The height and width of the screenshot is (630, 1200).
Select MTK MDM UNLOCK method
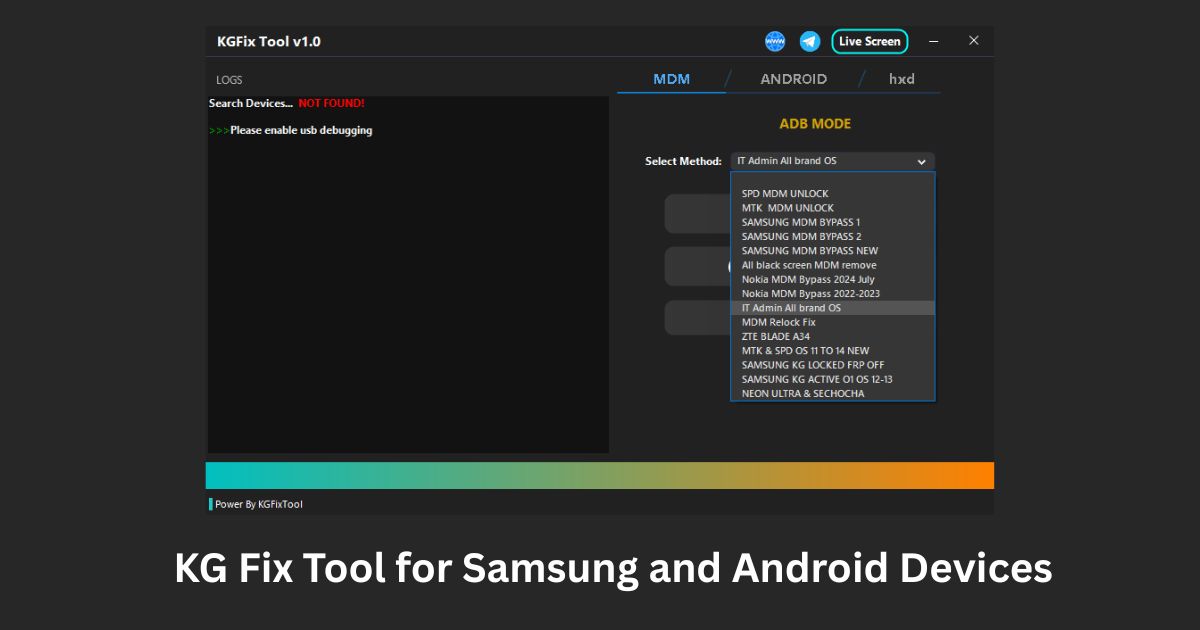point(833,208)
